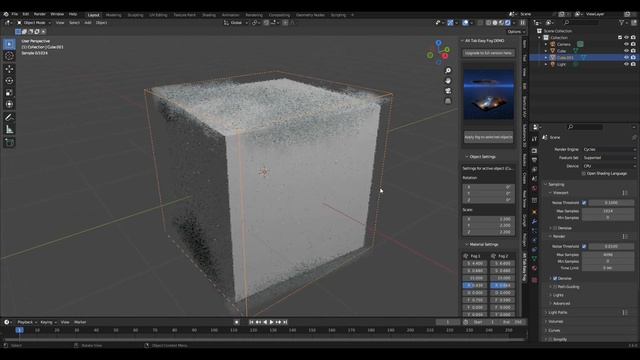Toggle the camera view icon
640x360 pixels.
tap(448, 91)
